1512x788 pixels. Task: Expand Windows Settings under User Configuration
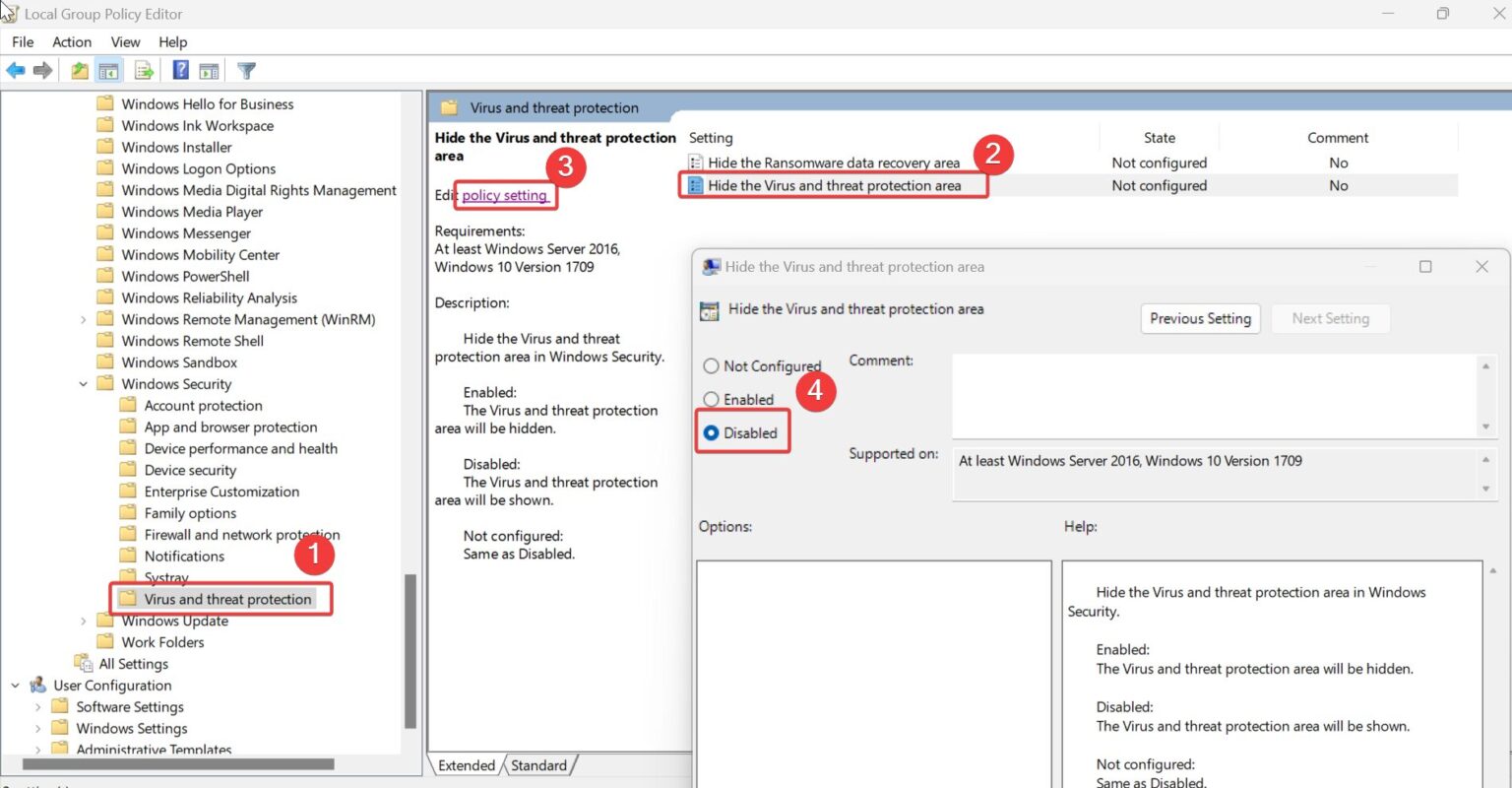(x=38, y=729)
